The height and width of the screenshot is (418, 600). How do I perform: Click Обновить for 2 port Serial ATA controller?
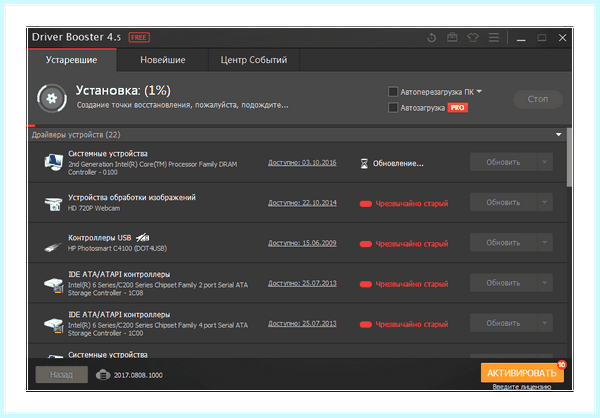(x=504, y=282)
